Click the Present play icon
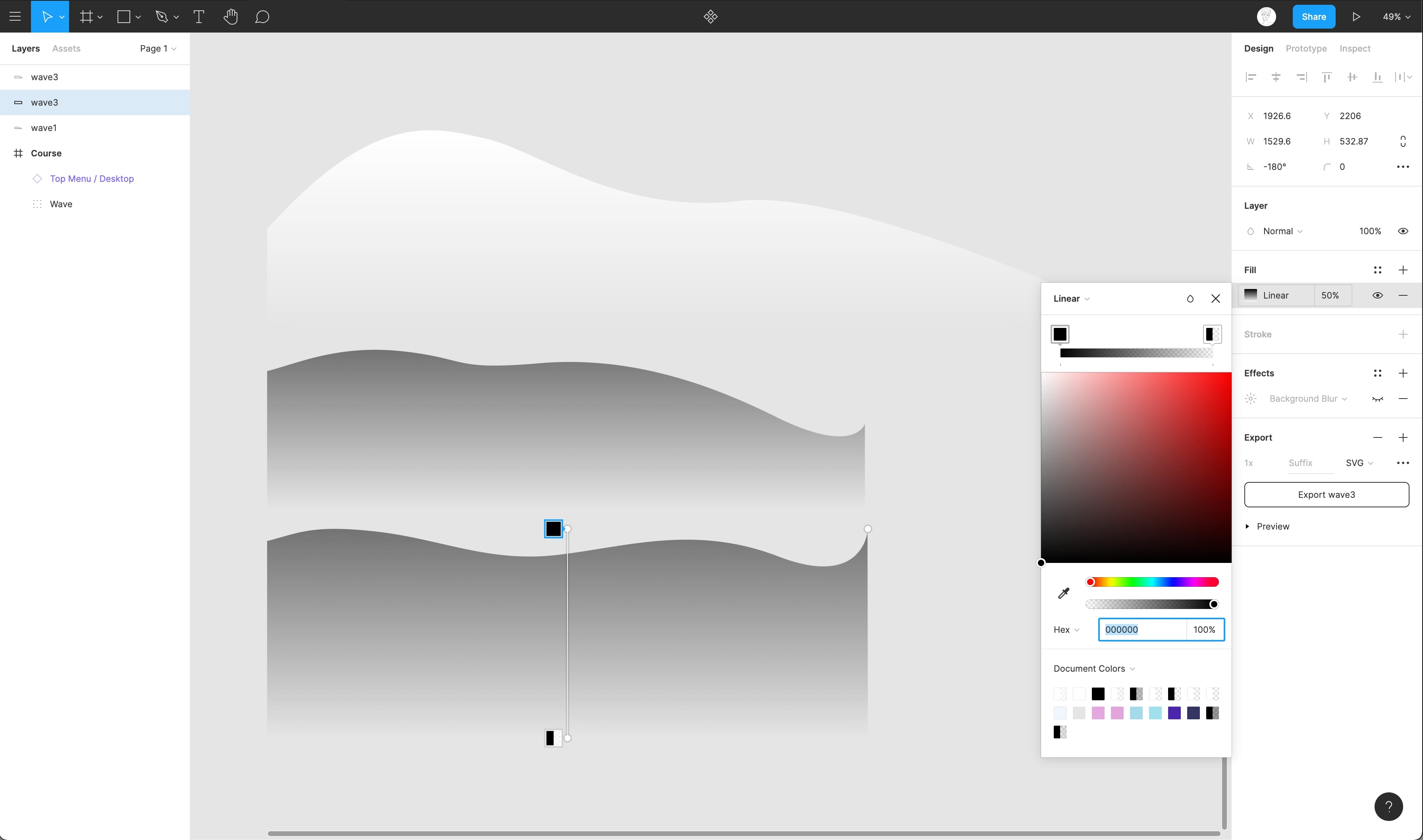This screenshot has height=840, width=1423. click(x=1356, y=16)
